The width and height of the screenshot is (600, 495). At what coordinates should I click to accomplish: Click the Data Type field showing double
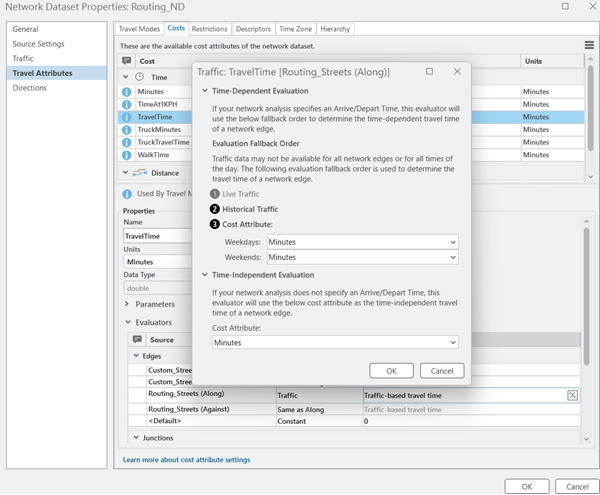click(x=158, y=288)
